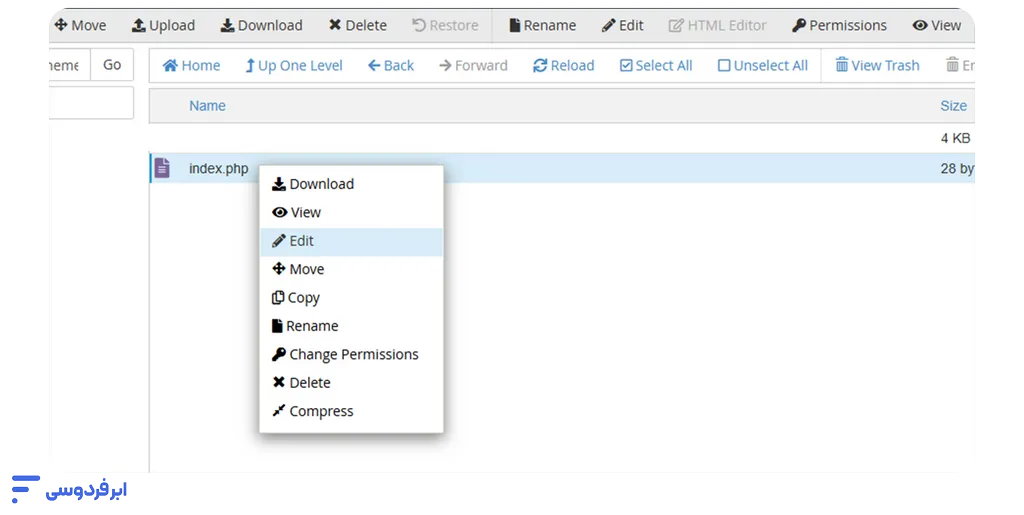Click the Download icon in top toolbar
This screenshot has height=515, width=1024.
(x=227, y=25)
